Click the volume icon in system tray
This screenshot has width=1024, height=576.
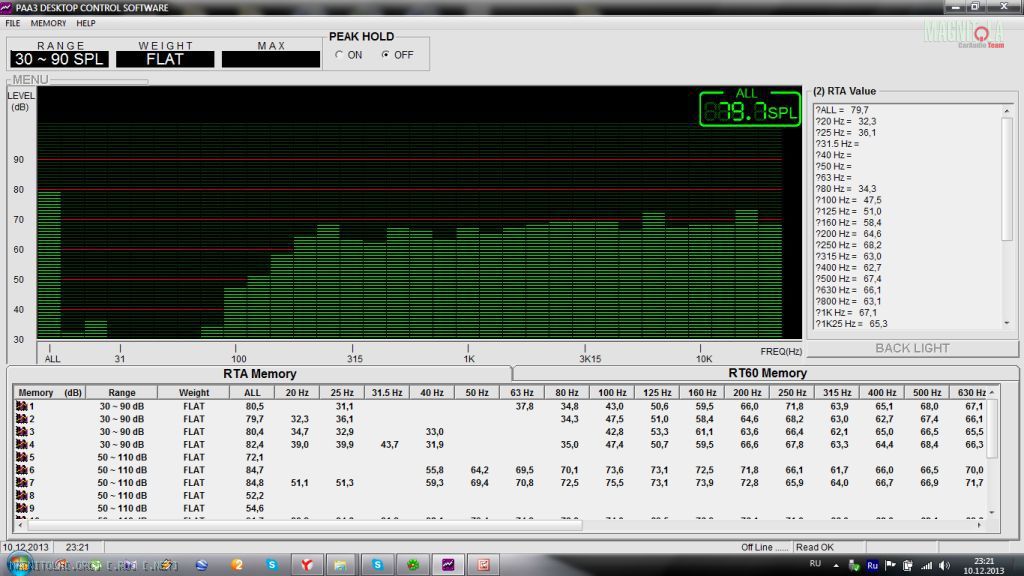point(944,566)
